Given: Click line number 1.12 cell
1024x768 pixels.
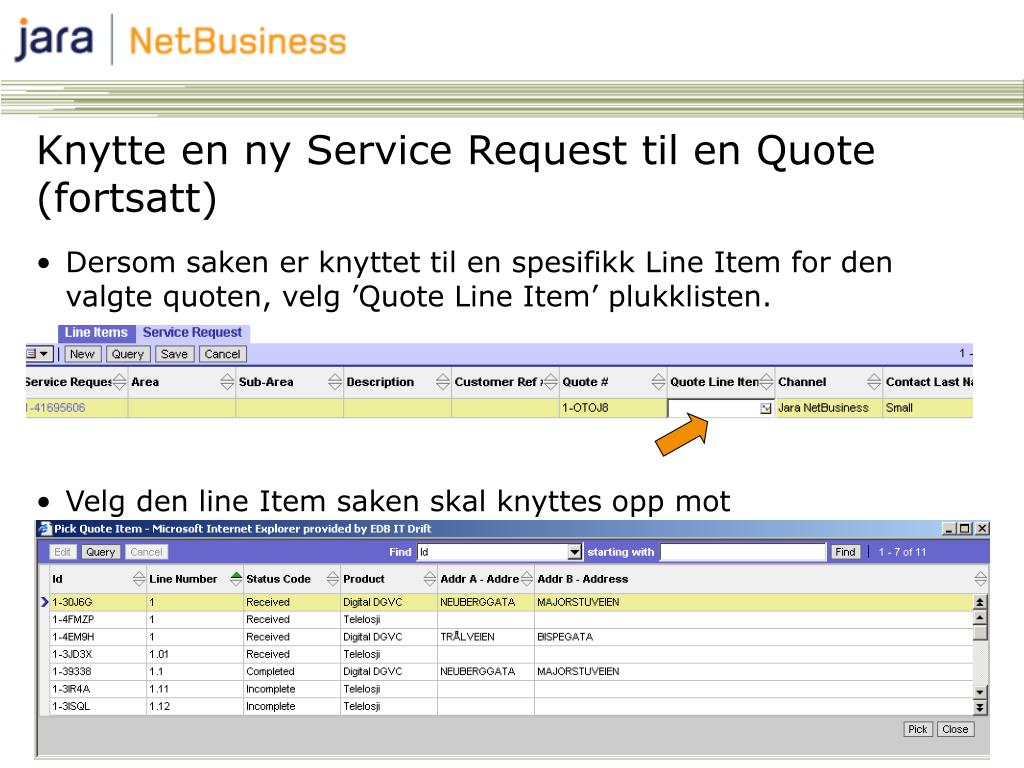Looking at the screenshot, I should (x=195, y=706).
